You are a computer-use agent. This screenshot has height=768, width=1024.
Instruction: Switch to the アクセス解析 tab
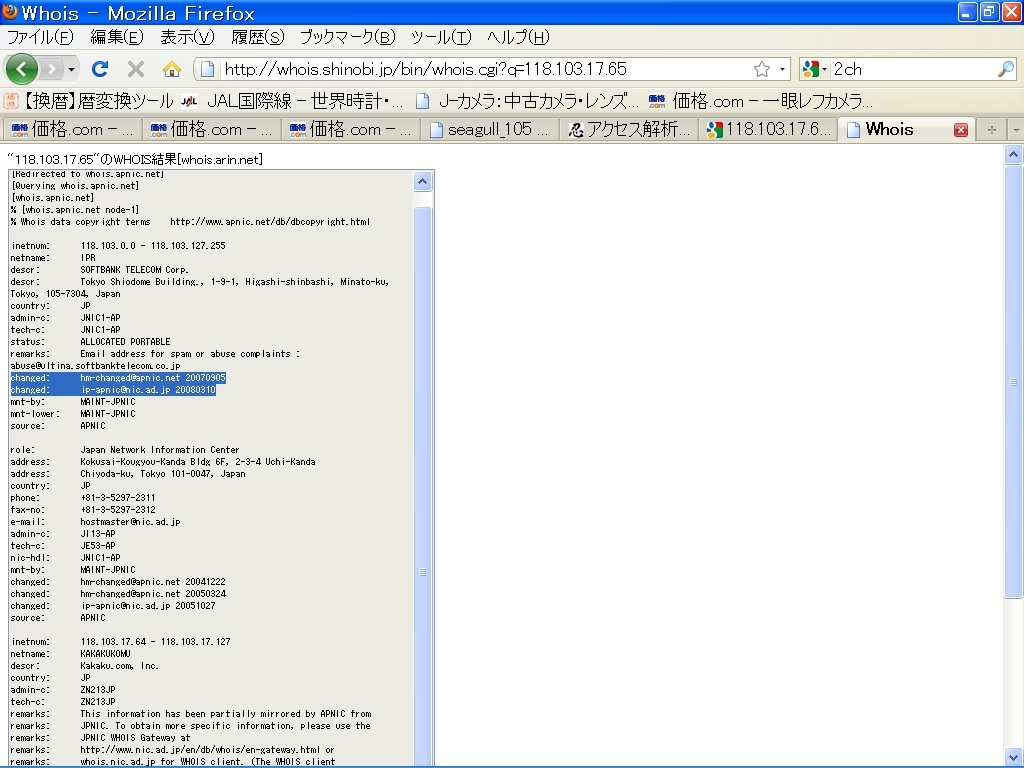(x=628, y=129)
